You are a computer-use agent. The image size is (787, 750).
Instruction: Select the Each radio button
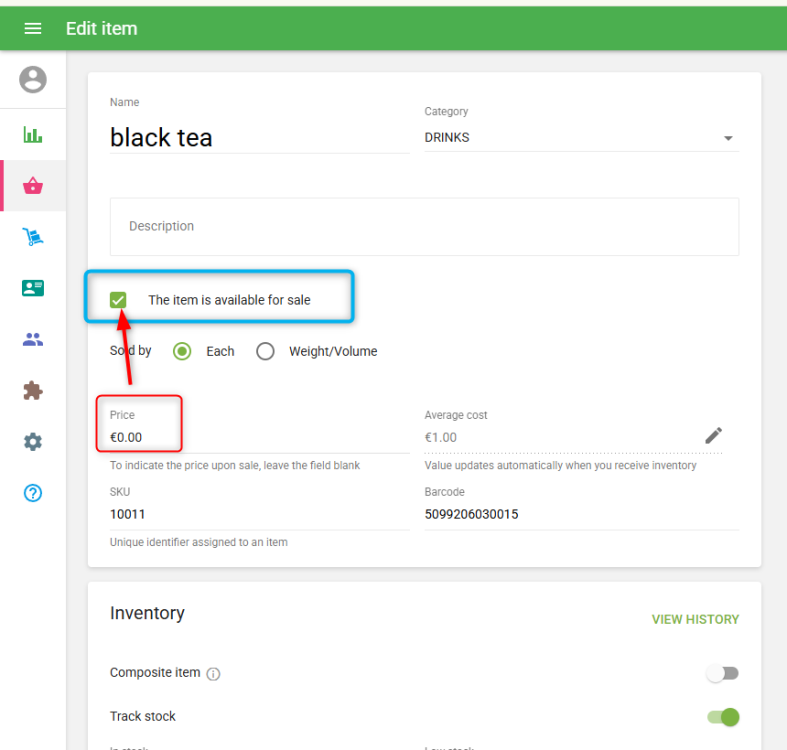(x=182, y=351)
